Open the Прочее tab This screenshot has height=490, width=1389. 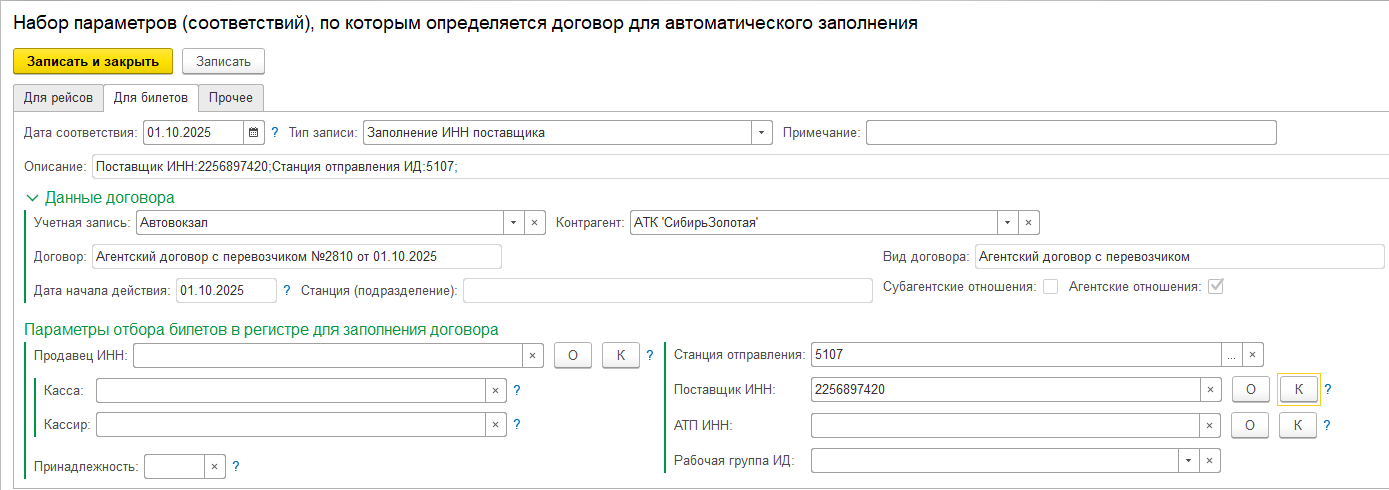coord(230,97)
